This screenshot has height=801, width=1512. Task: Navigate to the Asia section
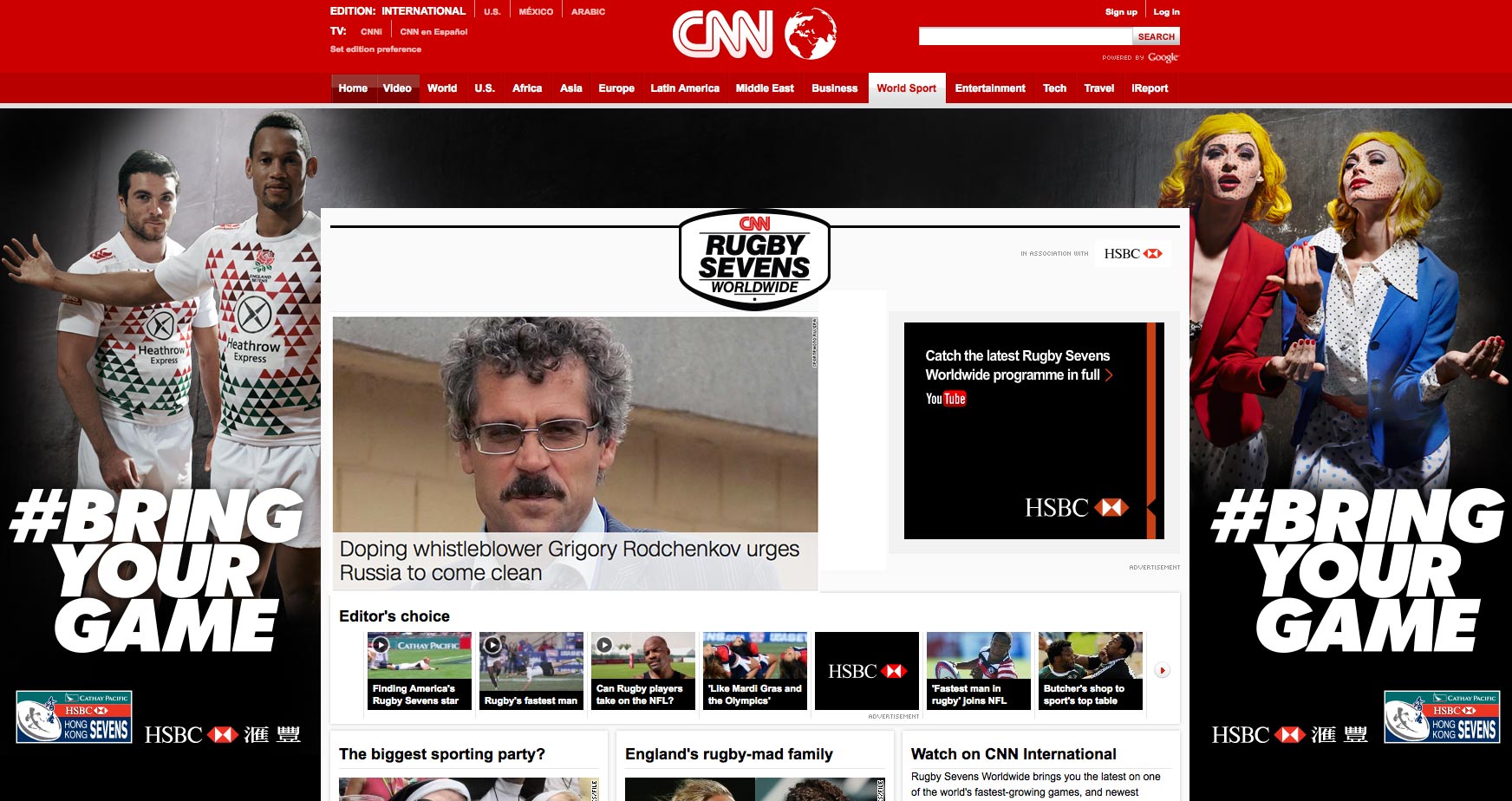[x=570, y=88]
